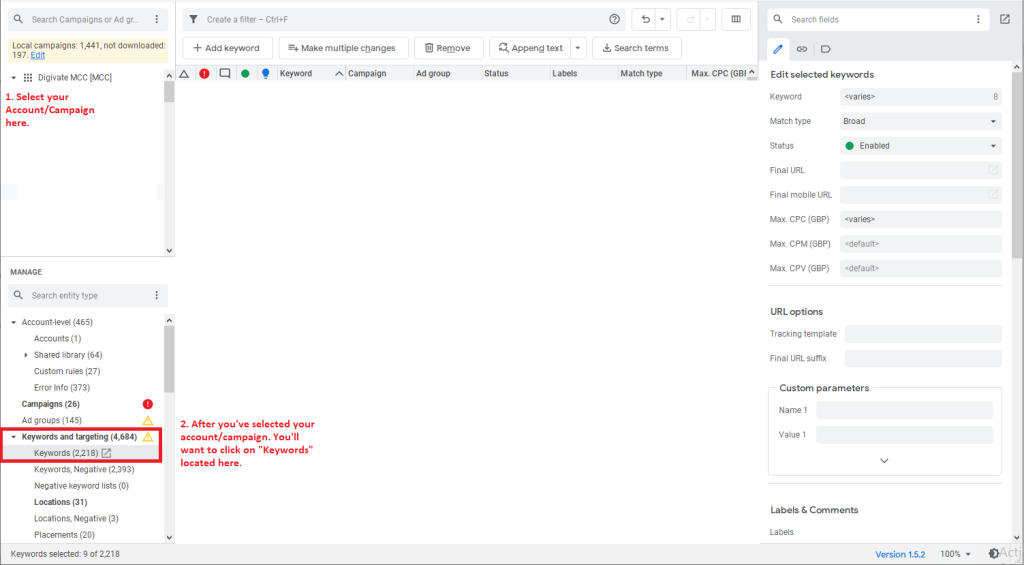1024x565 pixels.
Task: Sort by the Campaign column header
Action: (379, 74)
